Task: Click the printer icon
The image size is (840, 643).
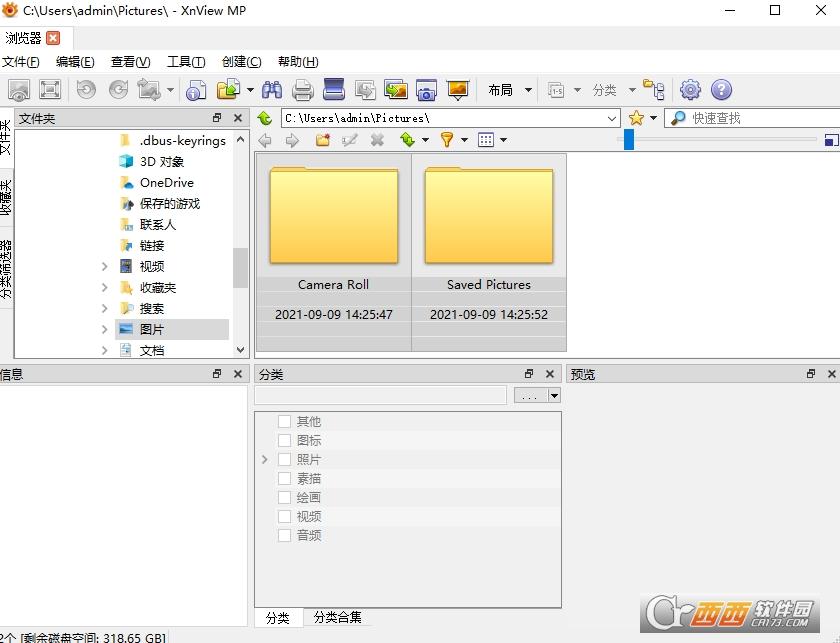Action: click(x=303, y=90)
